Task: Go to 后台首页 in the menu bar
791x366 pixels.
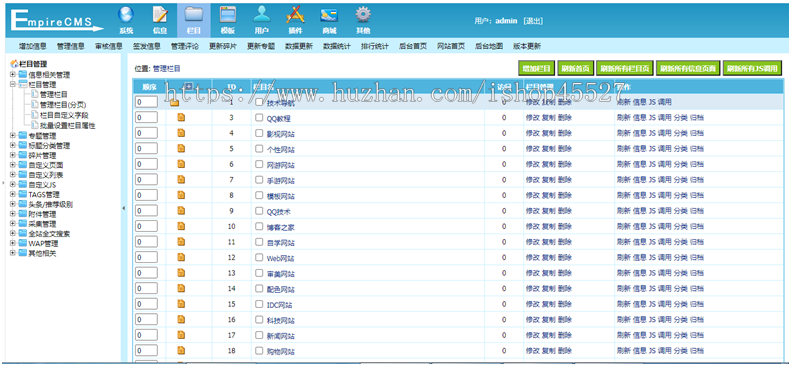Action: 413,46
